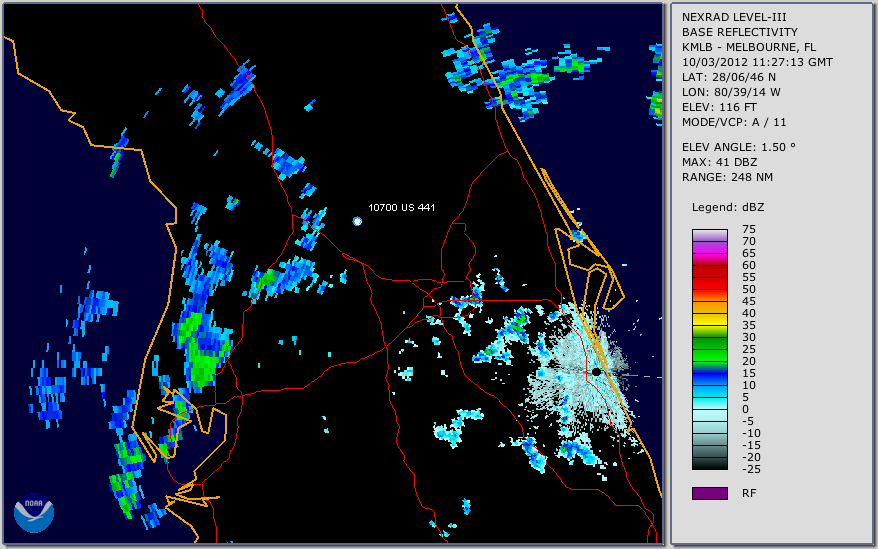Click the '75' legend value
Screen dimensions: 878x549
749,229
